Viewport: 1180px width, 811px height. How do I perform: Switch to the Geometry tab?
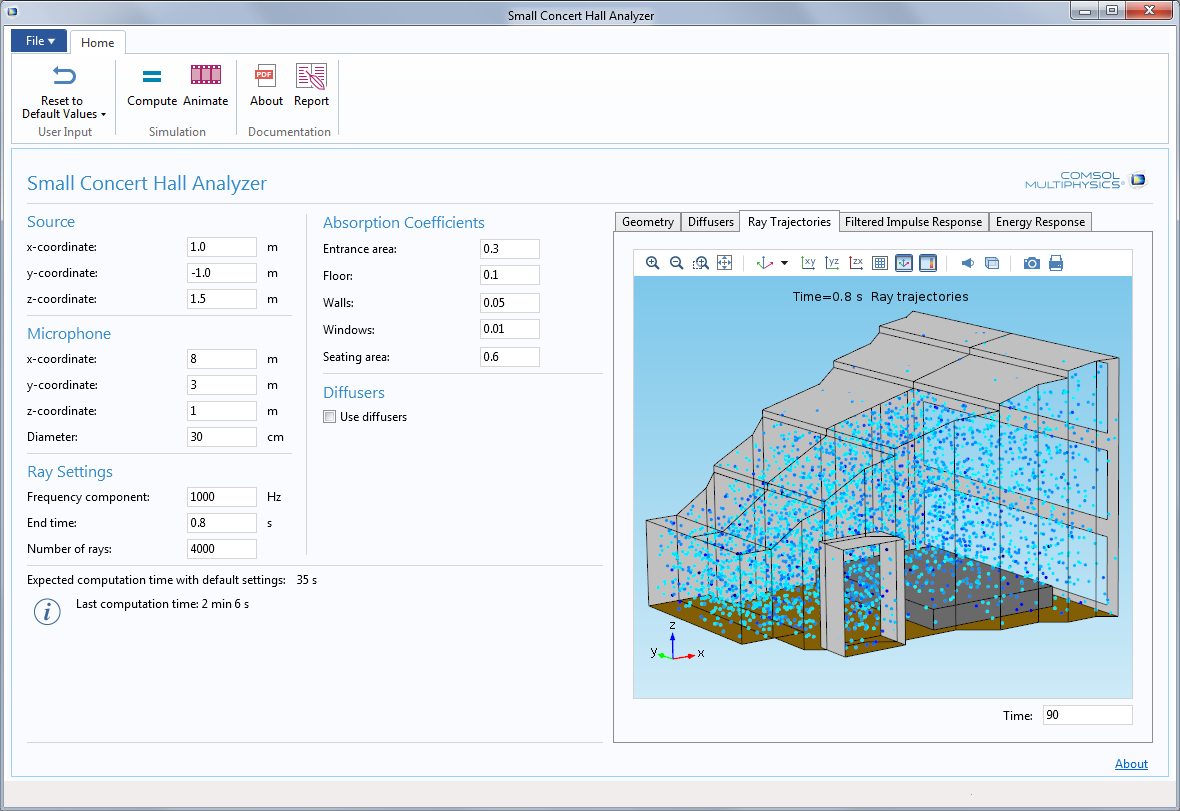(x=647, y=222)
